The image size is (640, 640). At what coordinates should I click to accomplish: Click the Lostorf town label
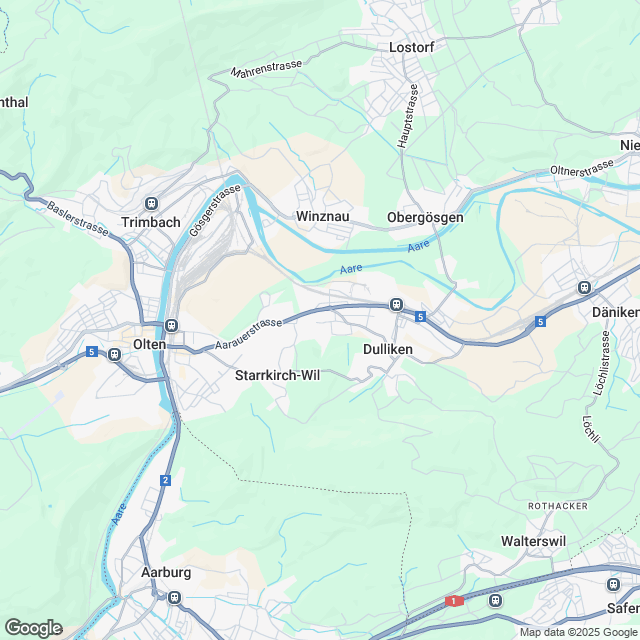[x=411, y=47]
